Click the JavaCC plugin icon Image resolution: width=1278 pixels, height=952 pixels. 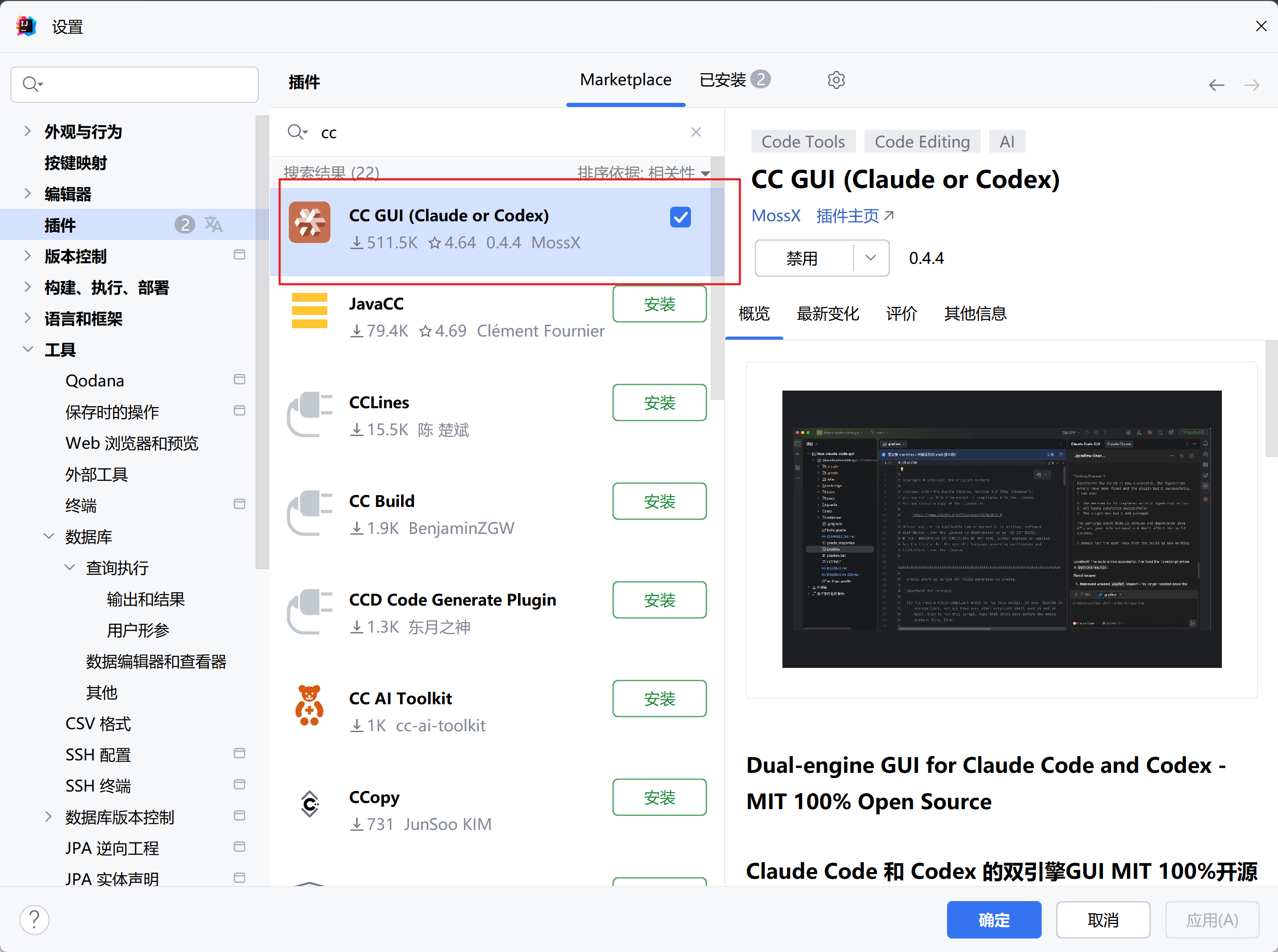[310, 311]
